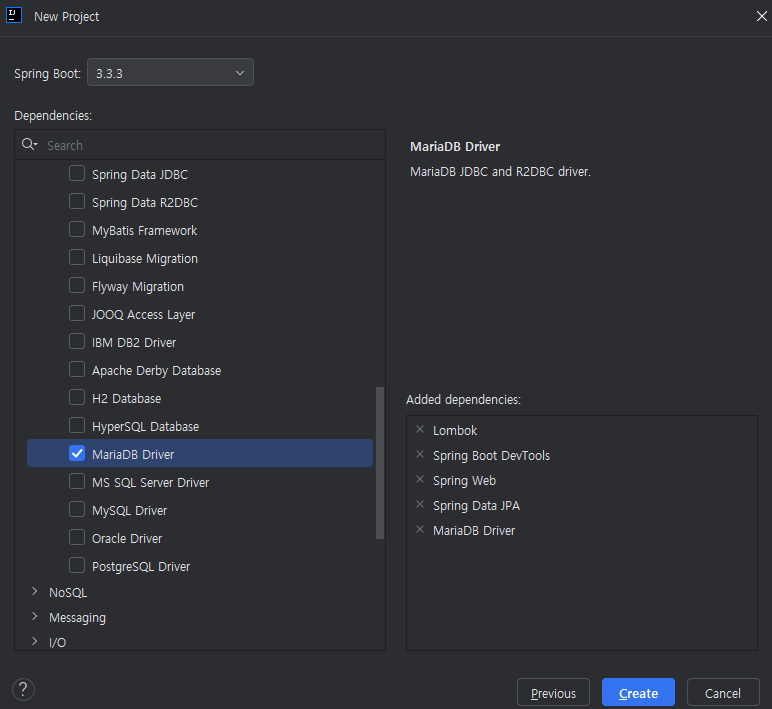Check the MS SQL Server Driver checkbox
The width and height of the screenshot is (772, 709).
(77, 482)
